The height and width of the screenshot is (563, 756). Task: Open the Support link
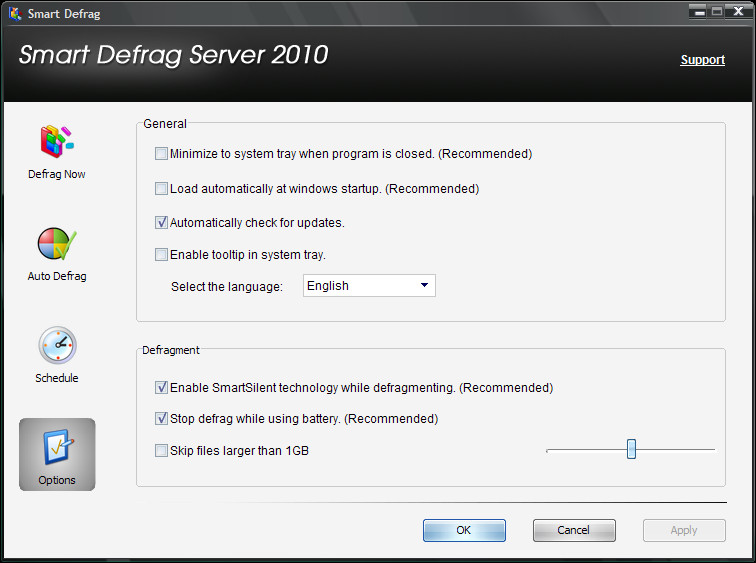coord(702,60)
